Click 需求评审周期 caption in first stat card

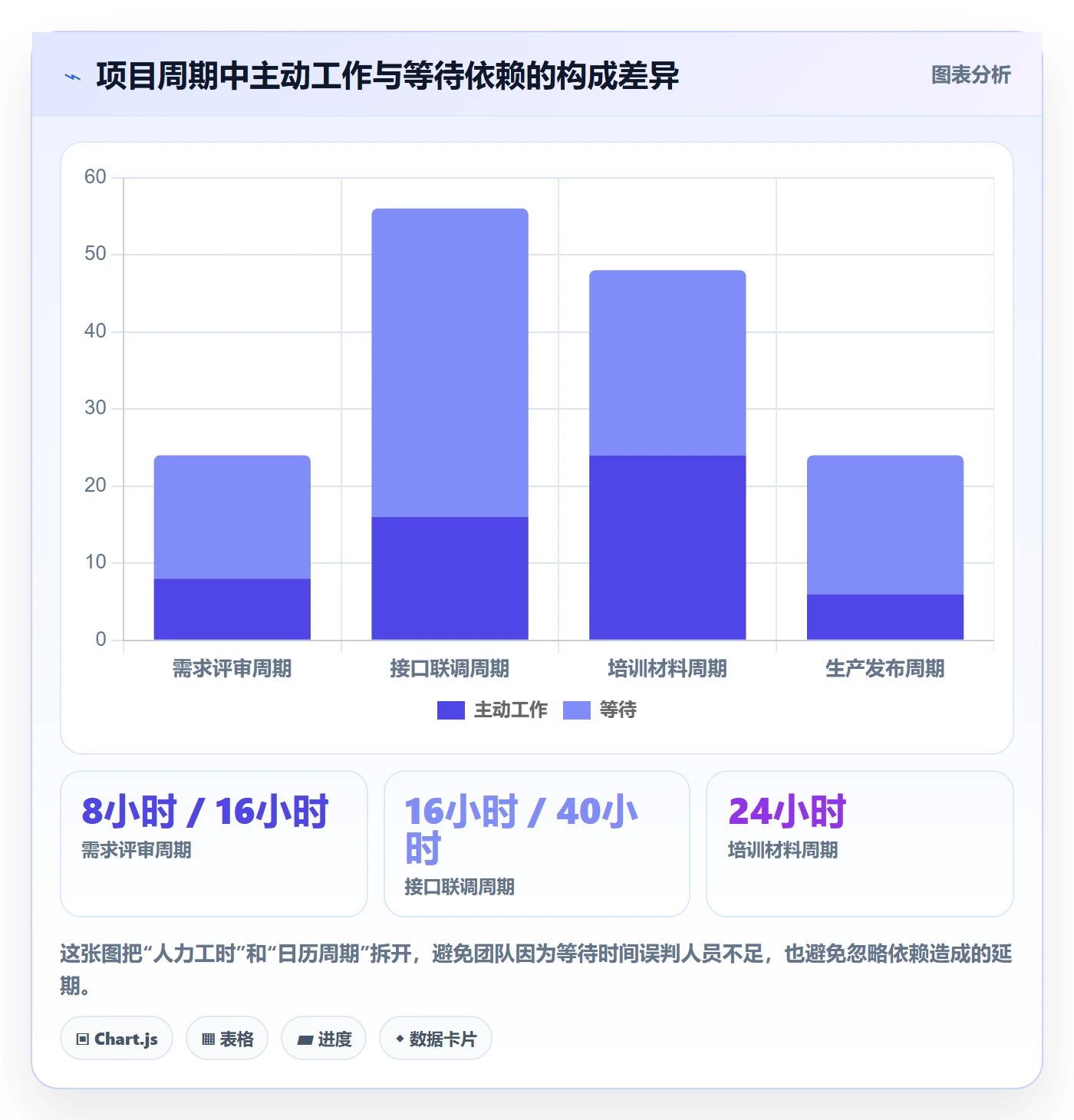coord(137,850)
